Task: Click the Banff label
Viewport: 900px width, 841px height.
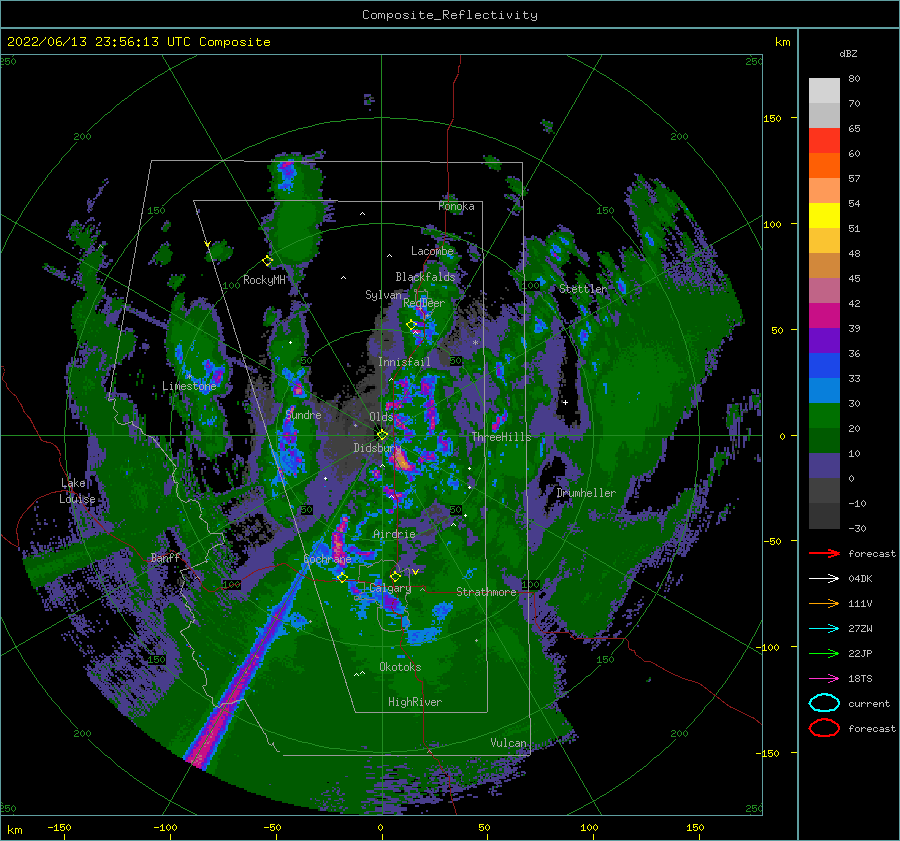Action: tap(165, 558)
